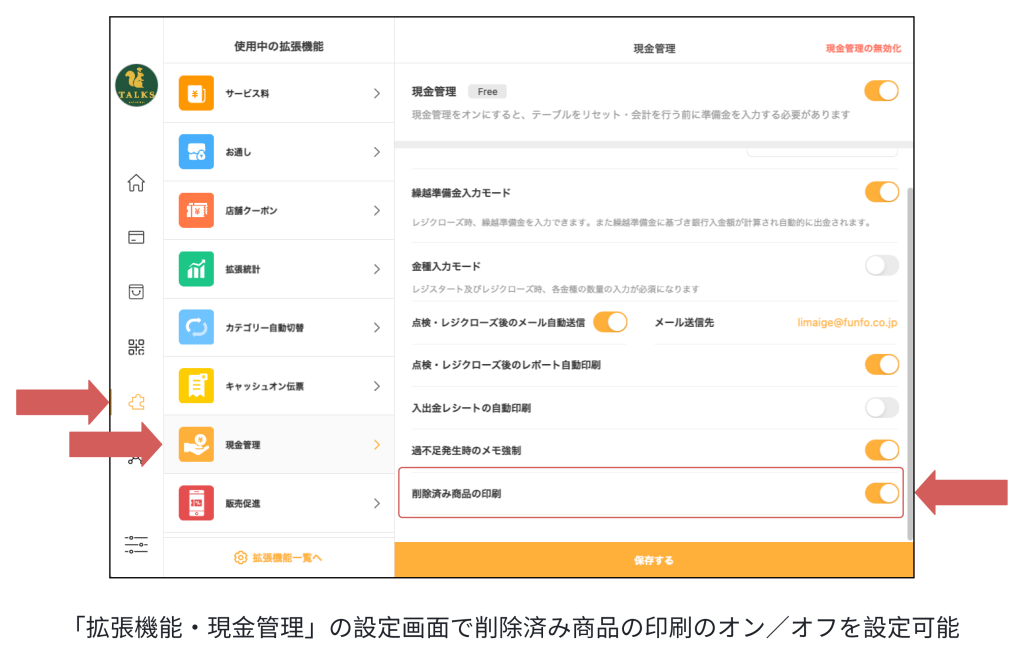Enable the 金種入力モード toggle
This screenshot has height=660, width=1024.
pos(881,265)
